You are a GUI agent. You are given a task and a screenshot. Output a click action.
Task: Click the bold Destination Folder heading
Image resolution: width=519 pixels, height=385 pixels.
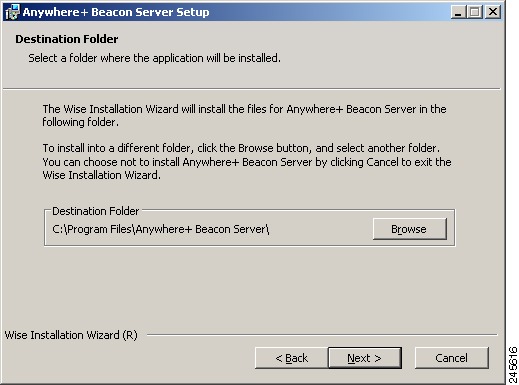point(67,39)
